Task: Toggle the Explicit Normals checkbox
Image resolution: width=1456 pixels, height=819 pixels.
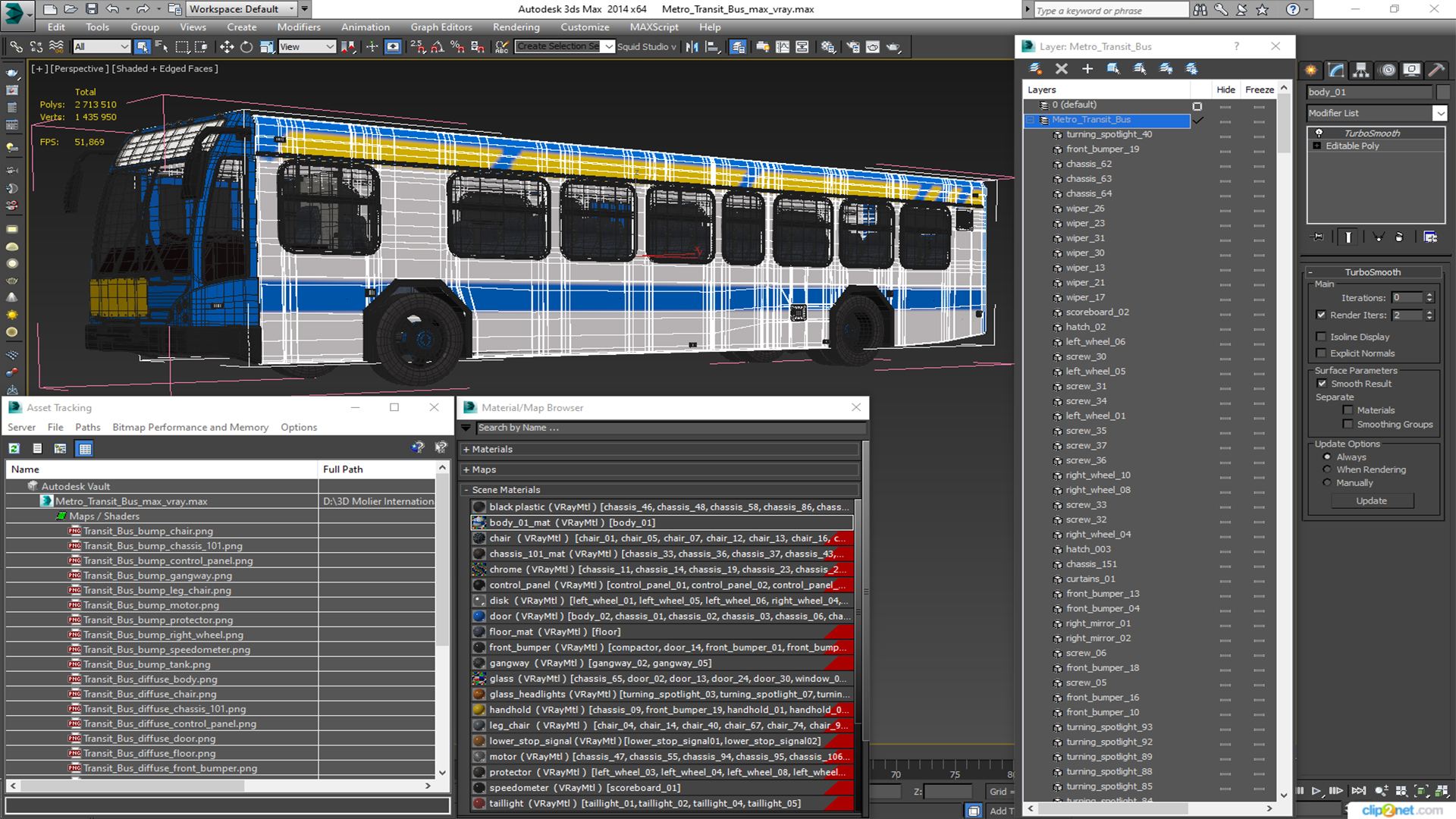Action: 1322,353
